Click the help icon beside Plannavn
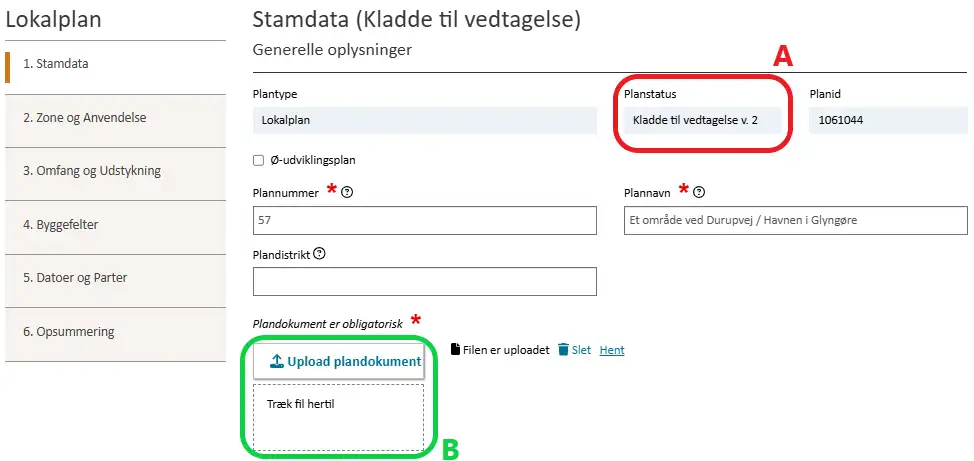 click(x=699, y=193)
